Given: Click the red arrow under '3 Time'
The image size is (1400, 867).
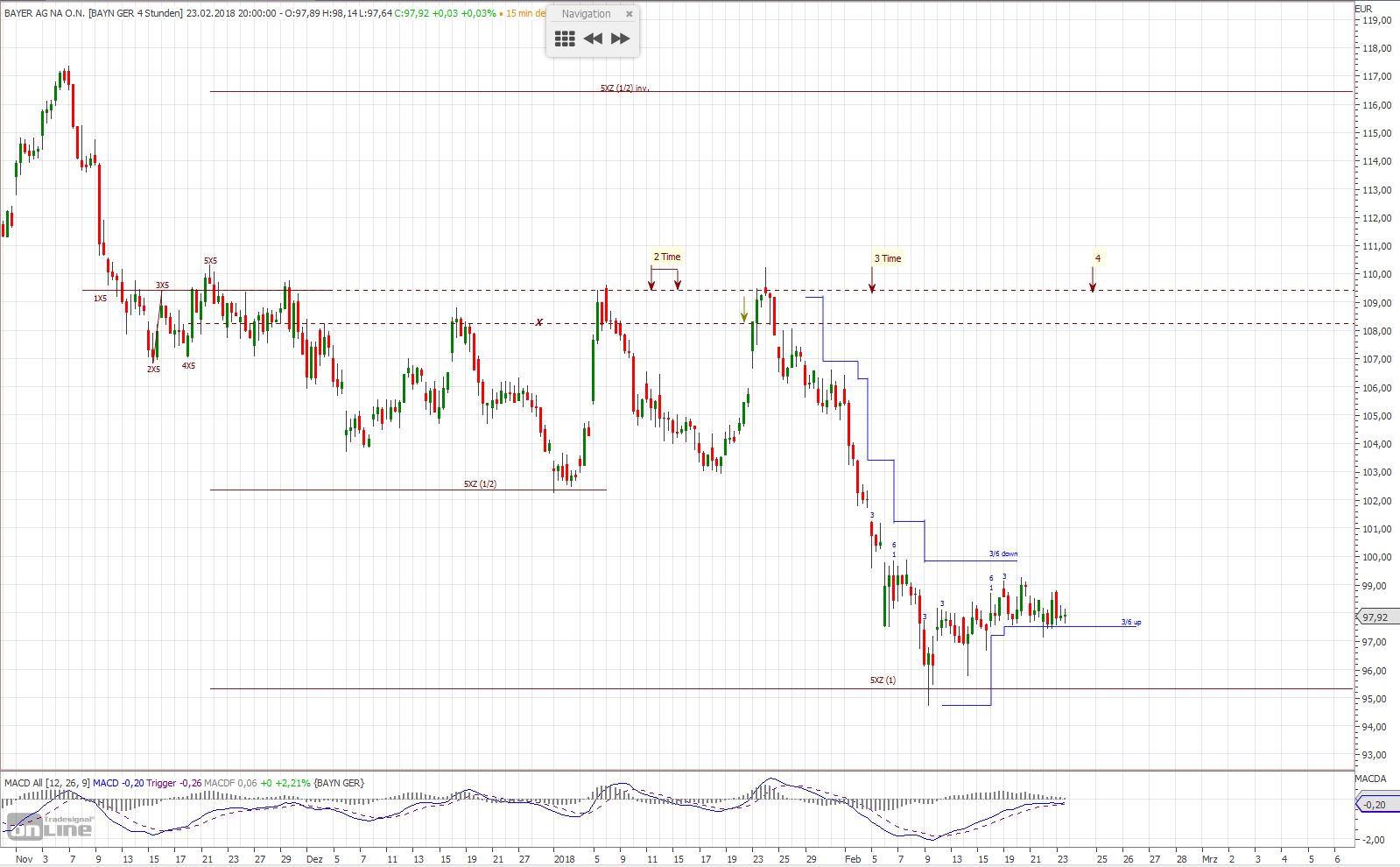Looking at the screenshot, I should click(872, 281).
